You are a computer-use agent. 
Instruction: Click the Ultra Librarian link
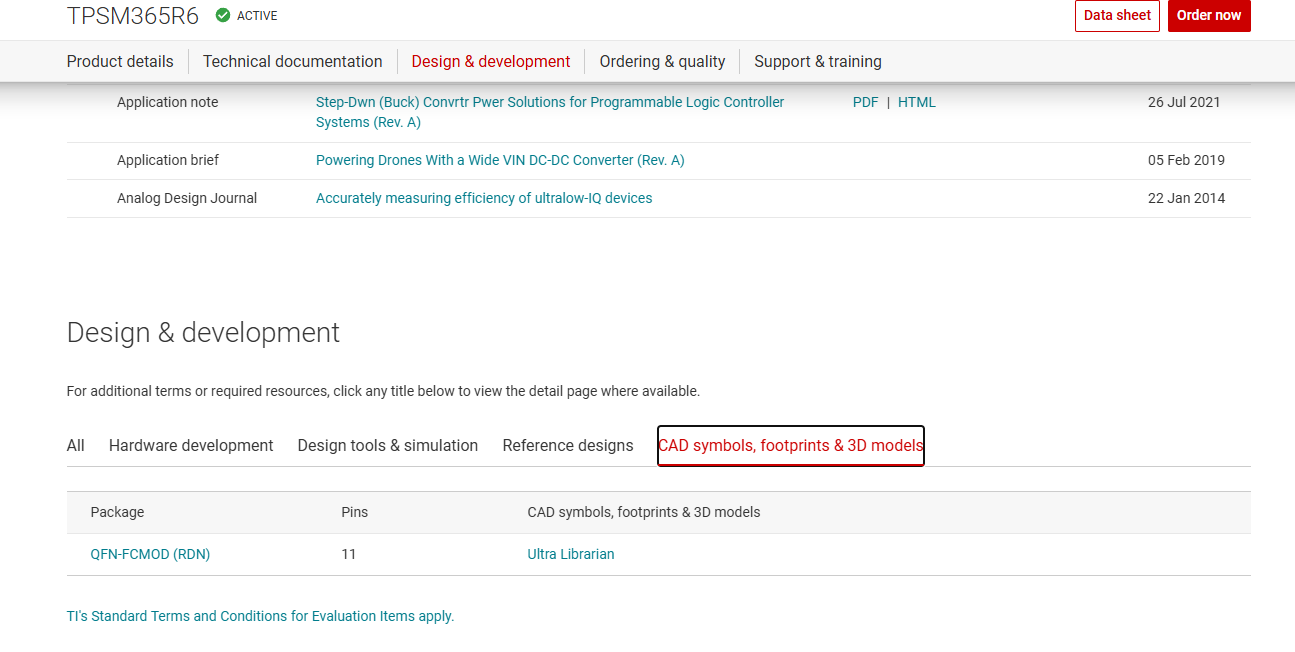570,554
